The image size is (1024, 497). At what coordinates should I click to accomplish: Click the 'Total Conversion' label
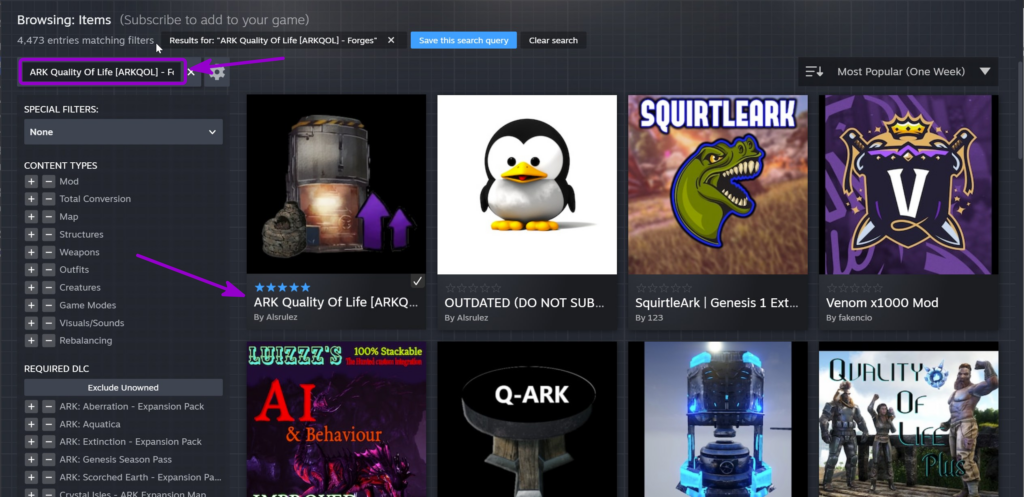point(95,199)
